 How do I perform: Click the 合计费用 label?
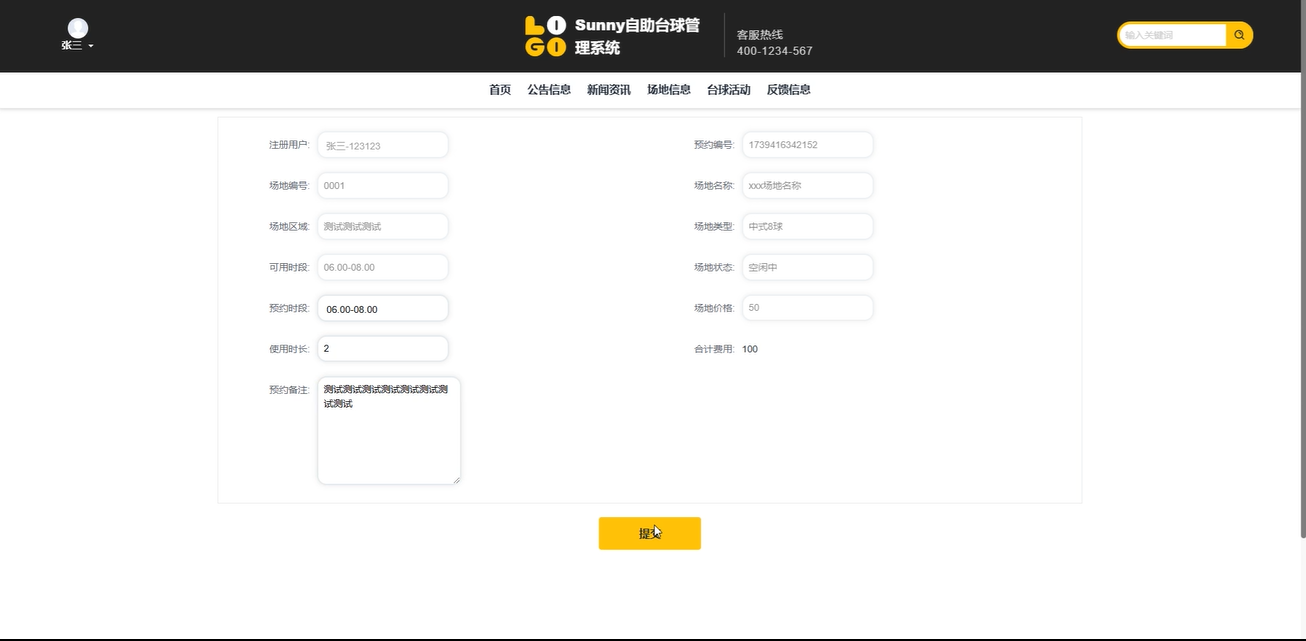pos(714,349)
